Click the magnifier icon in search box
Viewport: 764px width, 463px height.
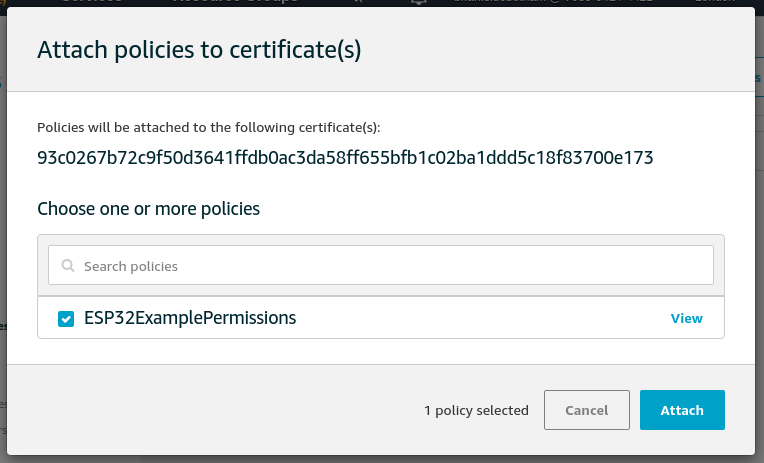point(68,266)
